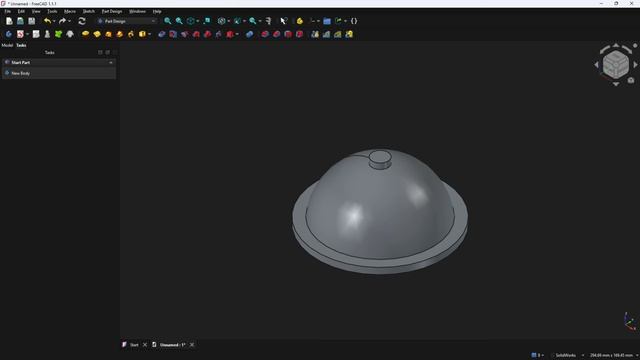640x360 pixels.
Task: Click the navigation cube's right arrow
Action: (x=635, y=64)
